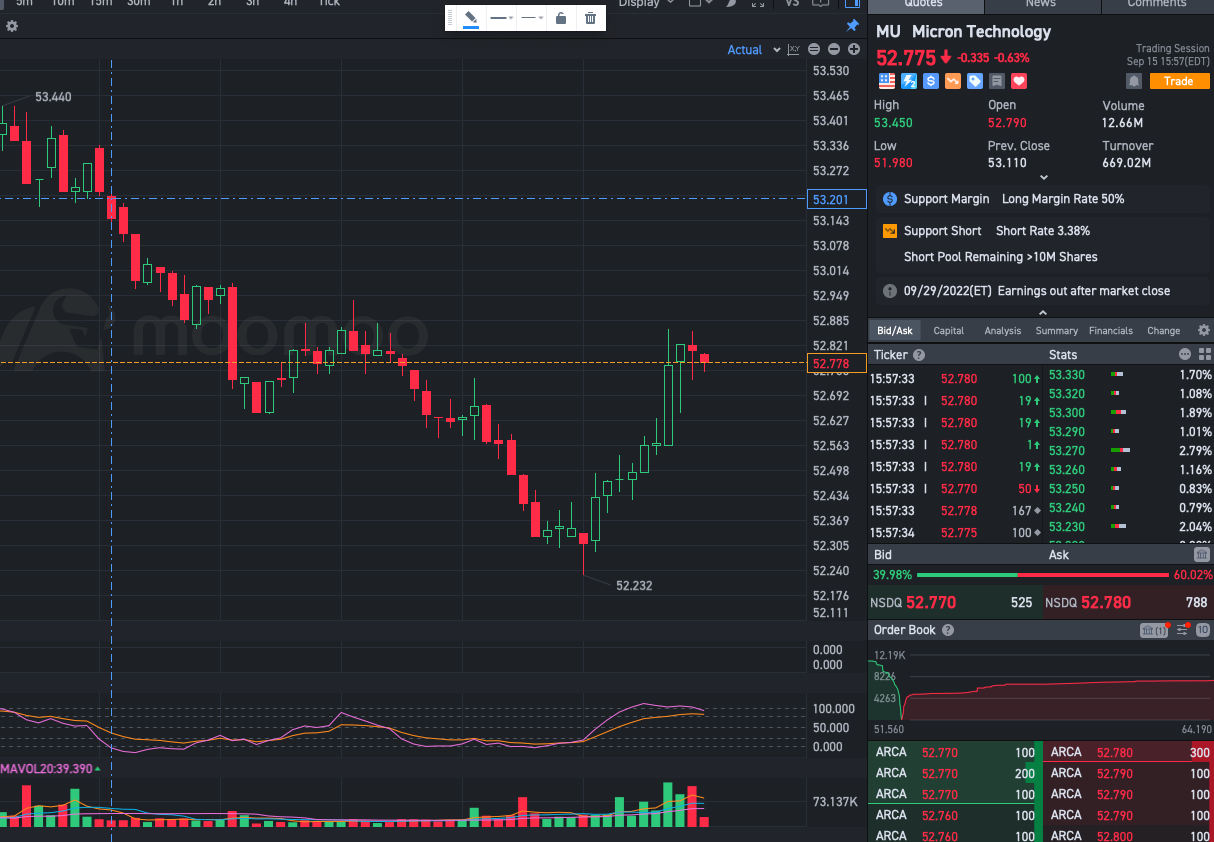Expand quote details with down chevron
1214x842 pixels.
point(1044,177)
